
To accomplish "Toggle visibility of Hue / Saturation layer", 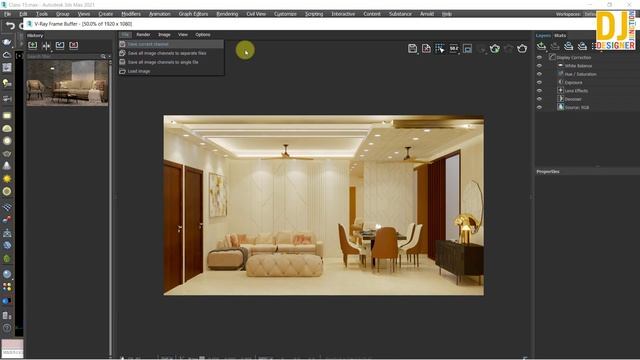I will 539,74.
